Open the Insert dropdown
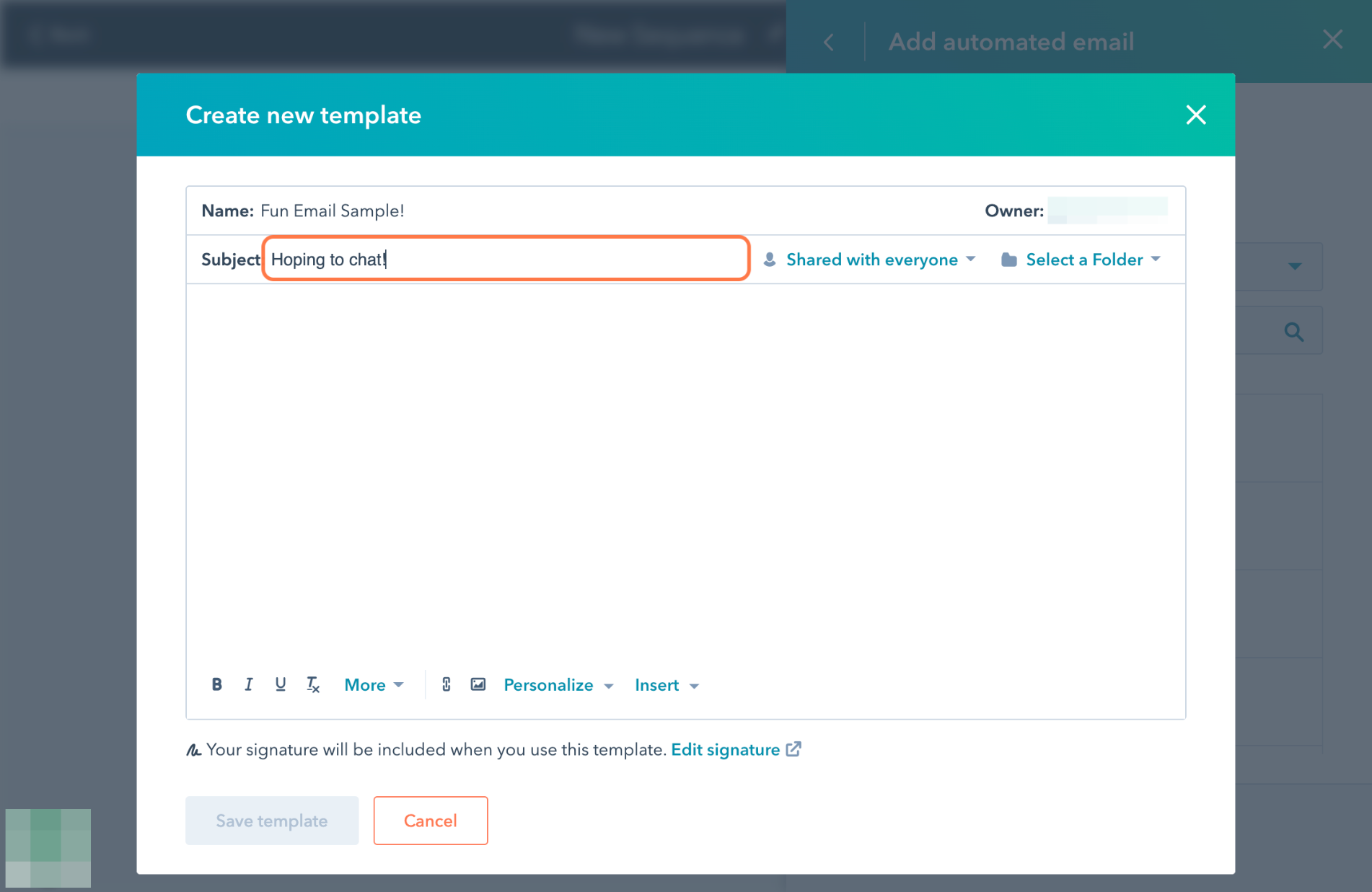Screen dimensions: 1372x892 click(x=667, y=685)
